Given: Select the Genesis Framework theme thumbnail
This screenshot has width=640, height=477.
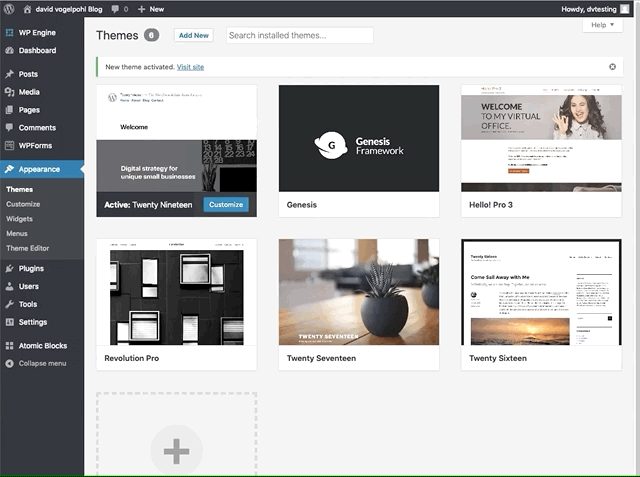Looking at the screenshot, I should click(359, 138).
